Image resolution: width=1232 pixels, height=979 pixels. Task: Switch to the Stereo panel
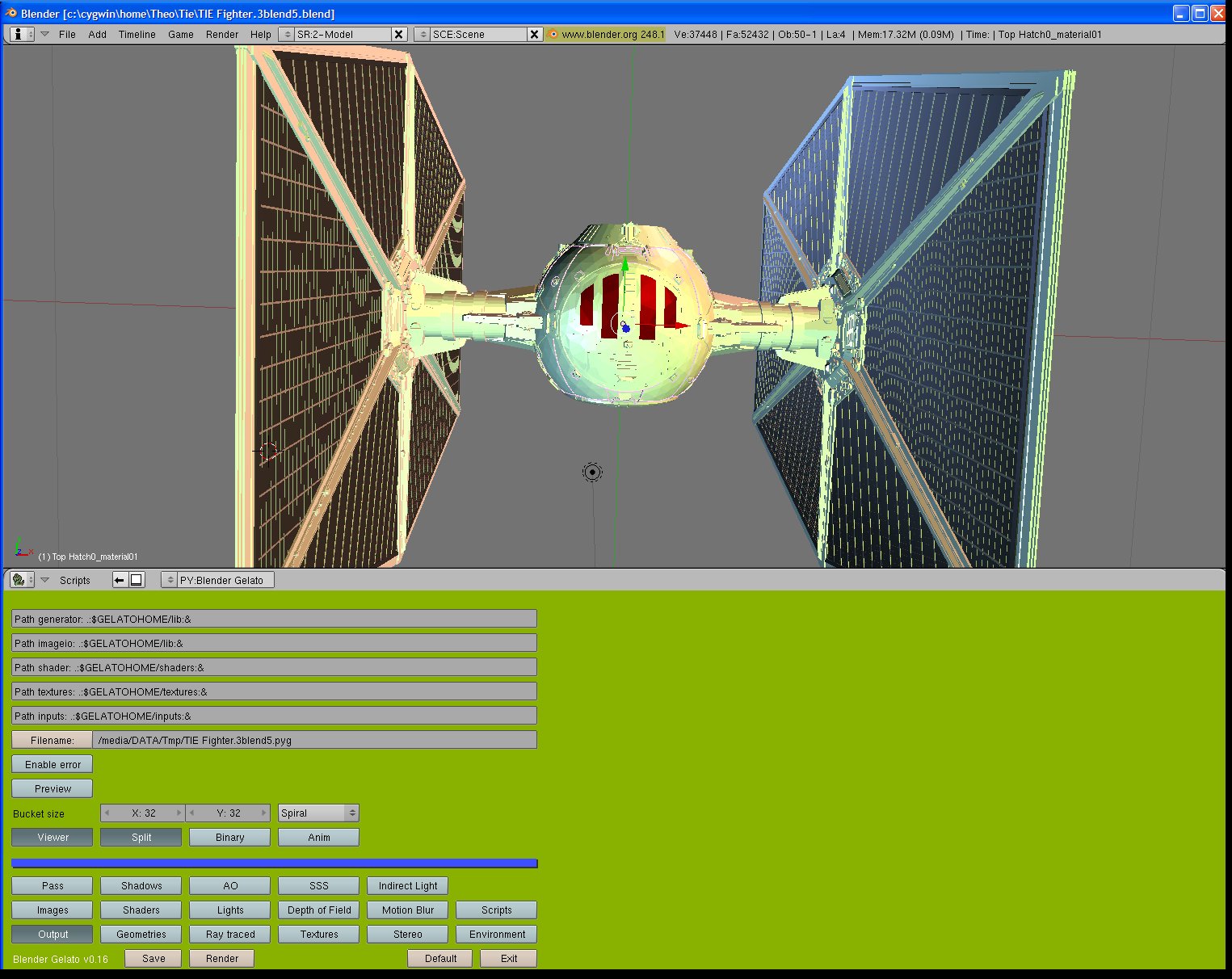(x=408, y=935)
